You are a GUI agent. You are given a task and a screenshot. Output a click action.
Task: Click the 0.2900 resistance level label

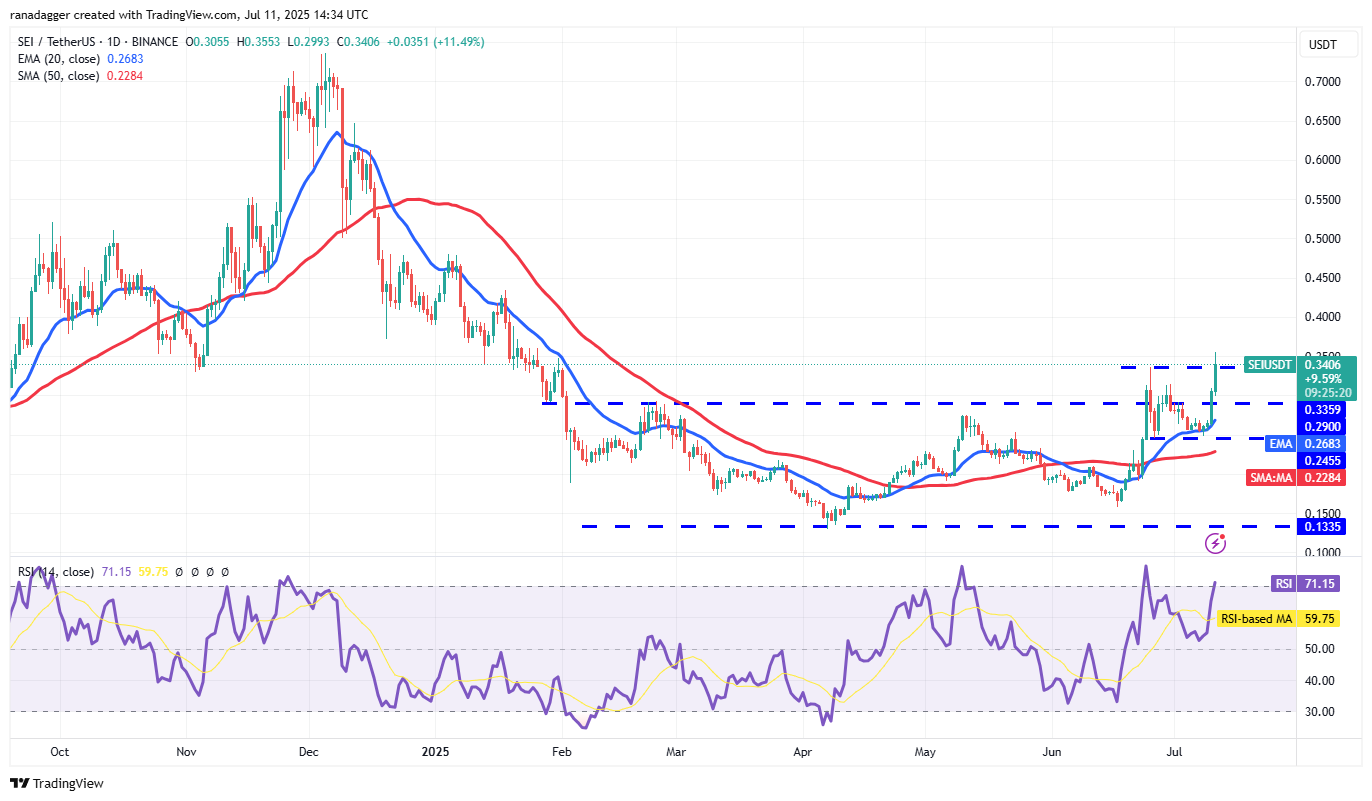pyautogui.click(x=1321, y=427)
